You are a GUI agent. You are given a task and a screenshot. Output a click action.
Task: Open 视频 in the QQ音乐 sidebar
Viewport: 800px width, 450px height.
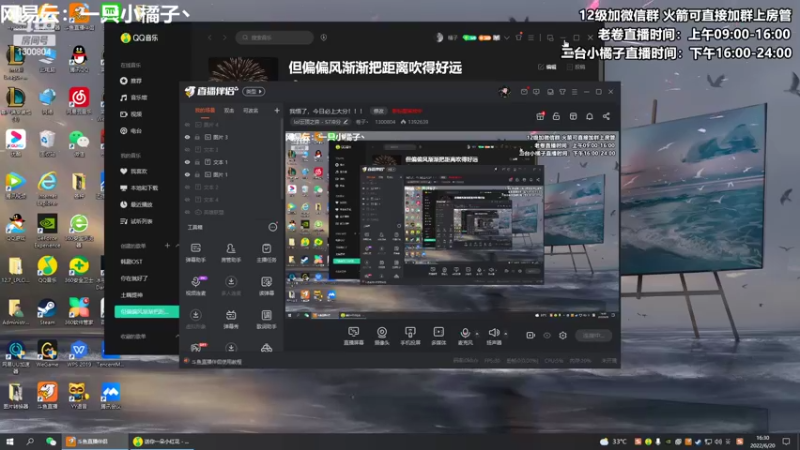pyautogui.click(x=131, y=114)
